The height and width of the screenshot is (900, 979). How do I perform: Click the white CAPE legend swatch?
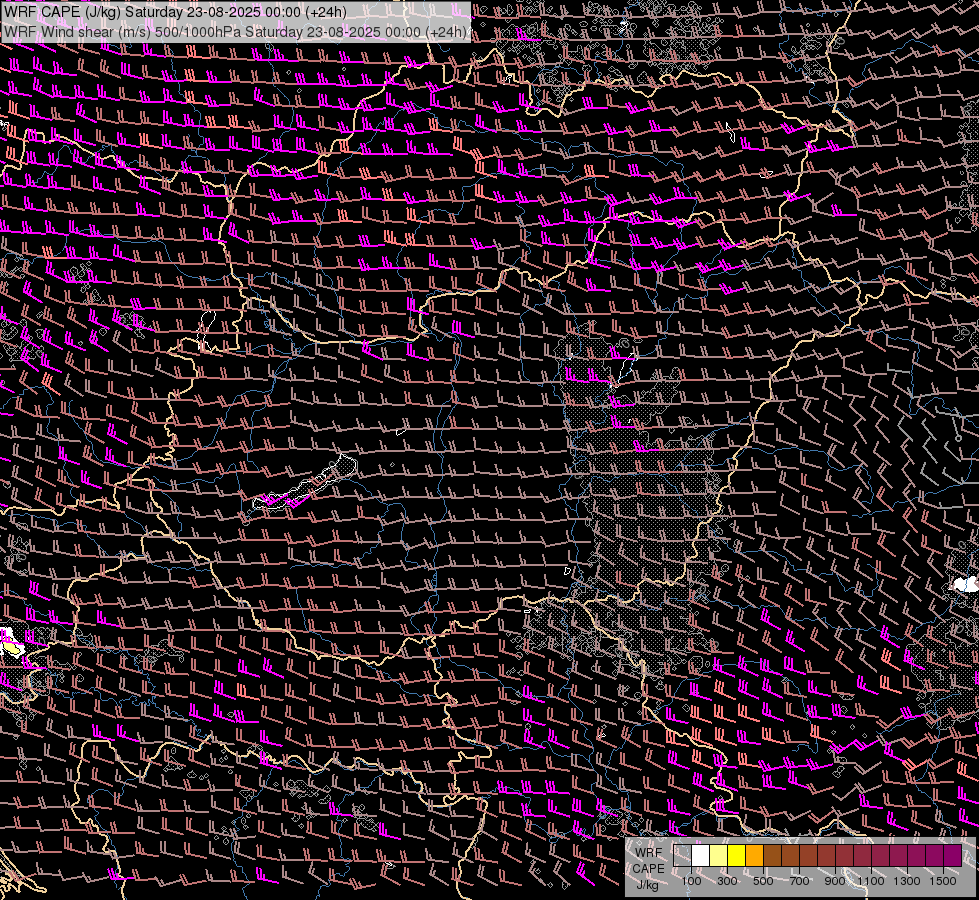coord(701,856)
